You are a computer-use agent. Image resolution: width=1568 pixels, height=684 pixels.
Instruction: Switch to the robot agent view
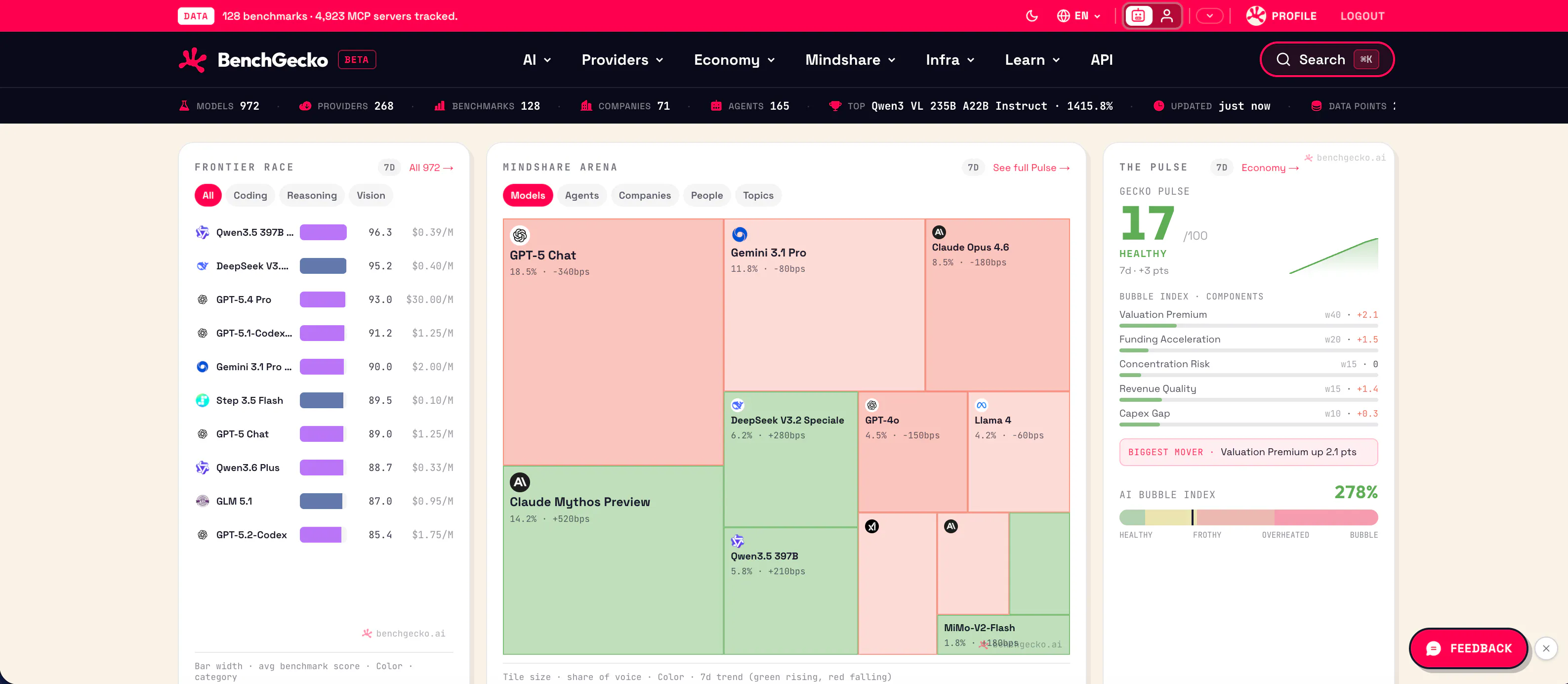tap(1138, 16)
